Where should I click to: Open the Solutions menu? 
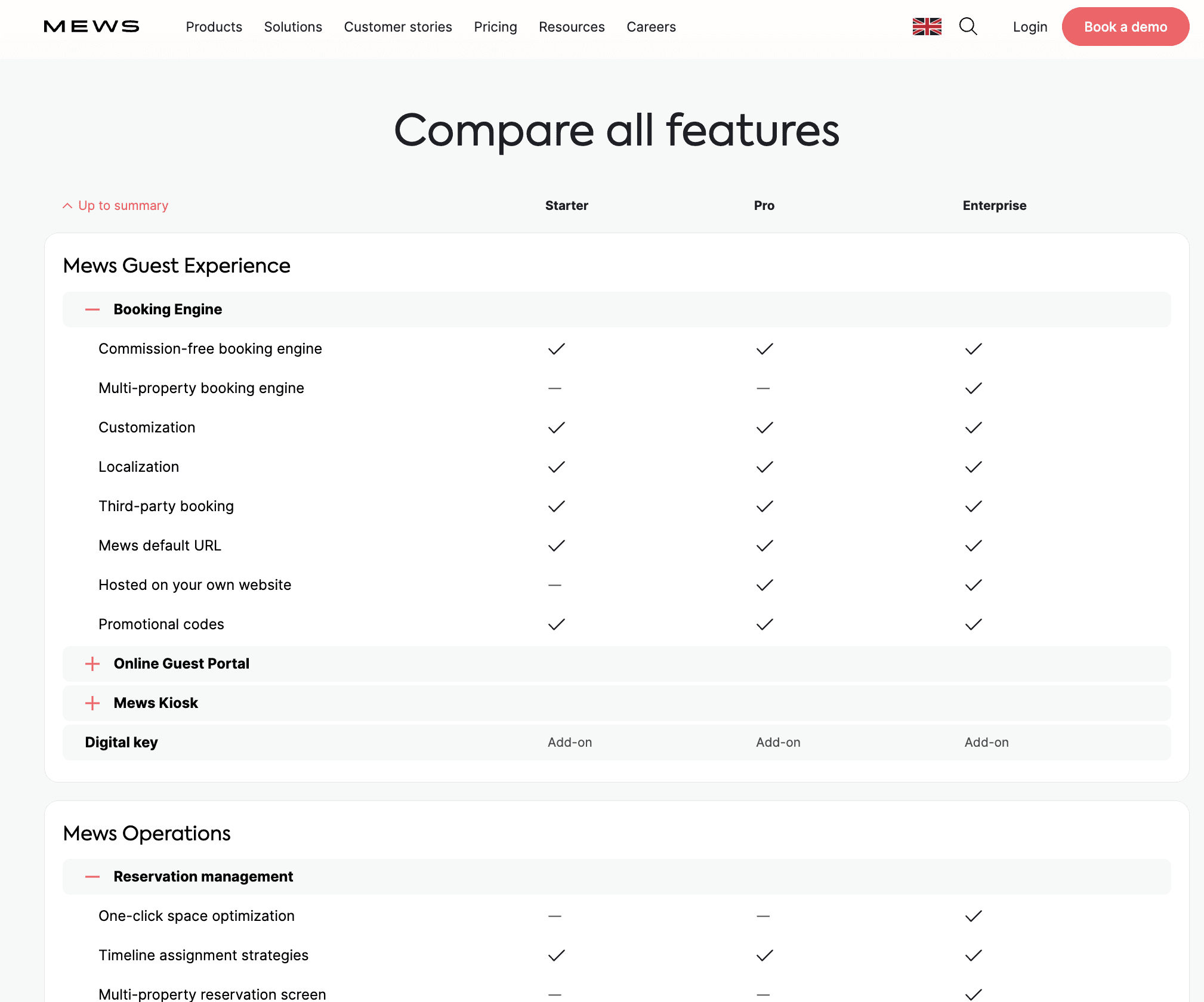[293, 27]
